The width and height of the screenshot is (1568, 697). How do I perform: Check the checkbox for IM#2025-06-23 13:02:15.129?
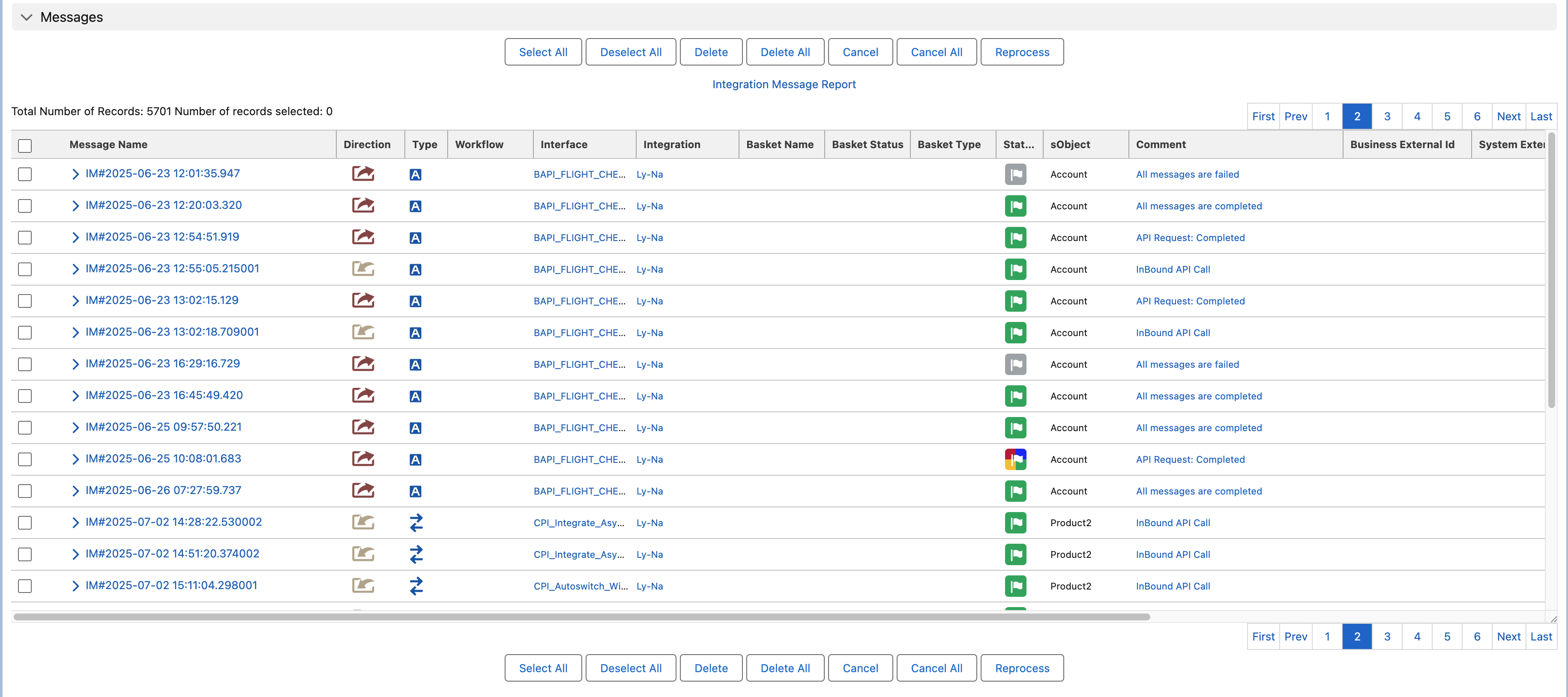pyautogui.click(x=24, y=301)
